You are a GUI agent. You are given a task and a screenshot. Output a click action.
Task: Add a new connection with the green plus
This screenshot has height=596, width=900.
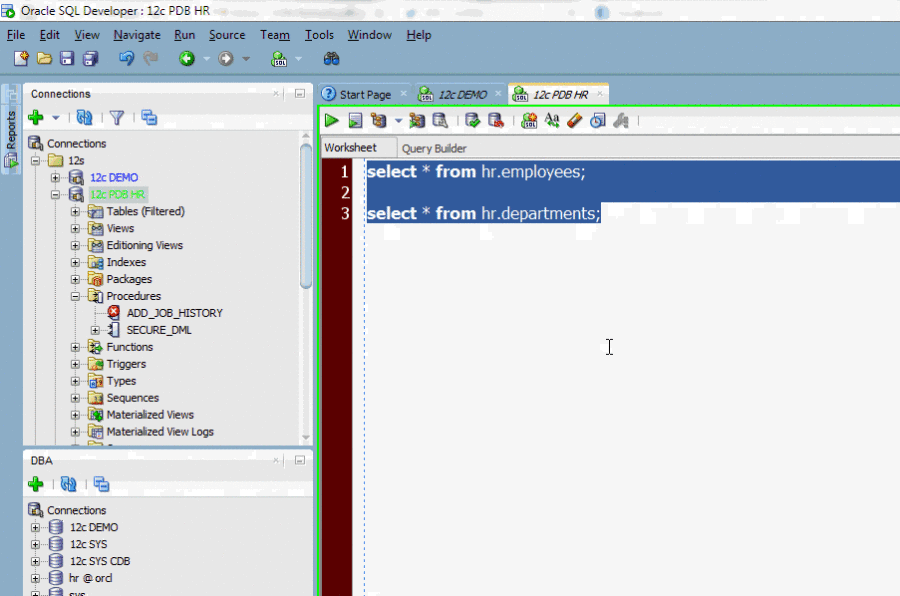point(34,117)
